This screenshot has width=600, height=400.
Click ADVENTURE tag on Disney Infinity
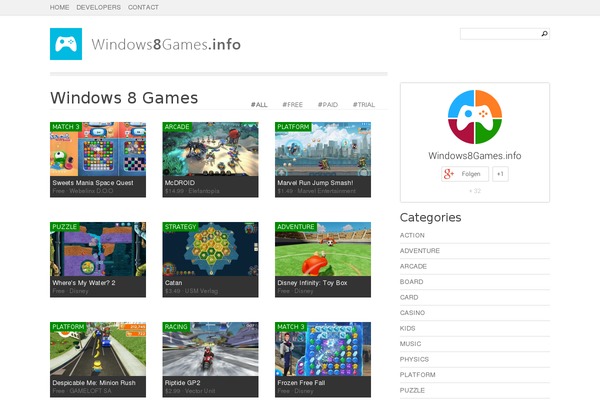(296, 227)
